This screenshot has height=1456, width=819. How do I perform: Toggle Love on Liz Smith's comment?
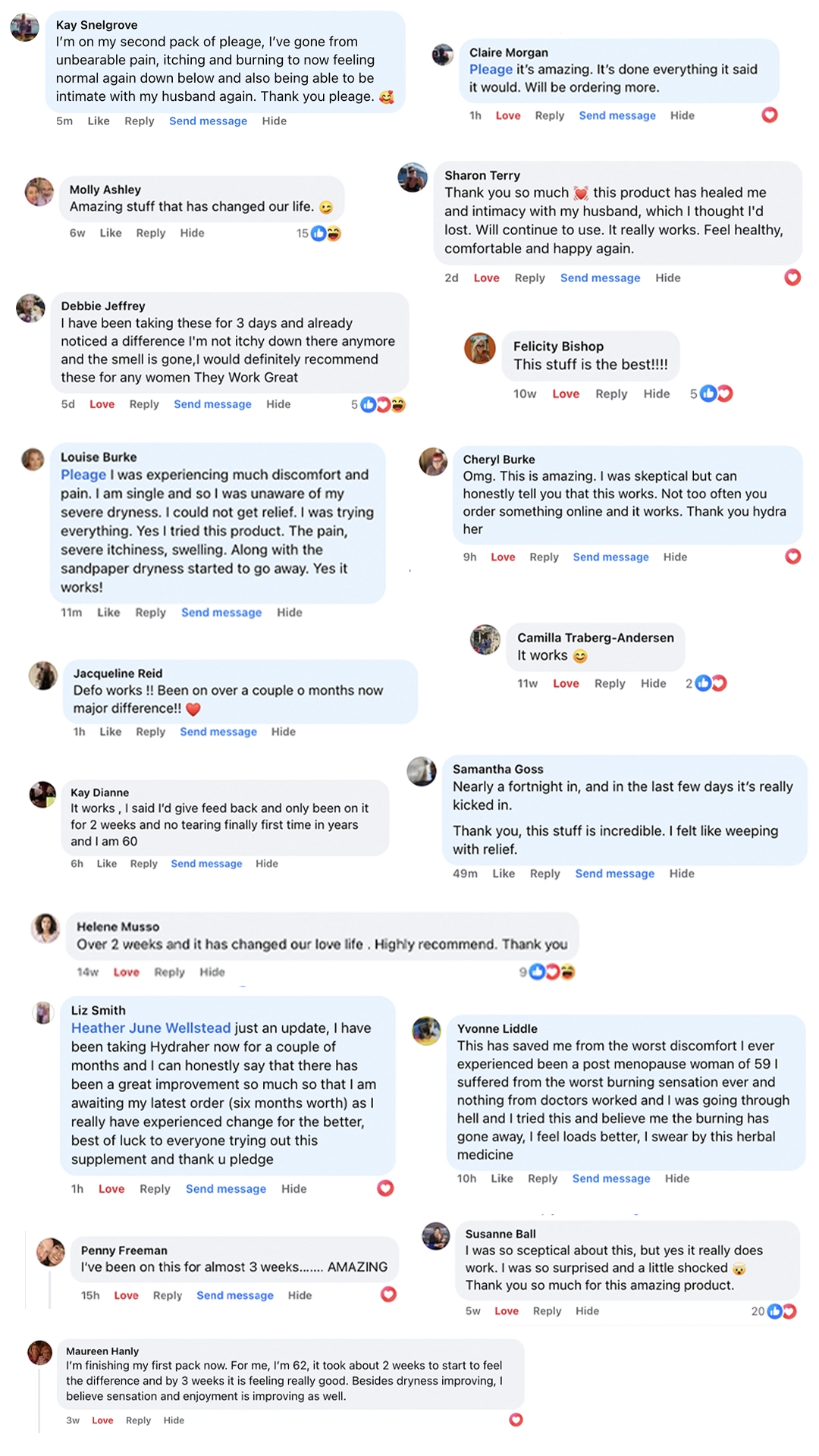click(111, 1189)
